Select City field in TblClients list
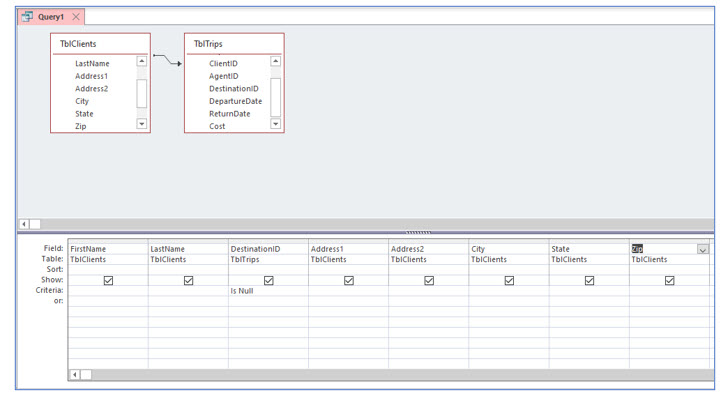722x398 pixels. coord(82,101)
